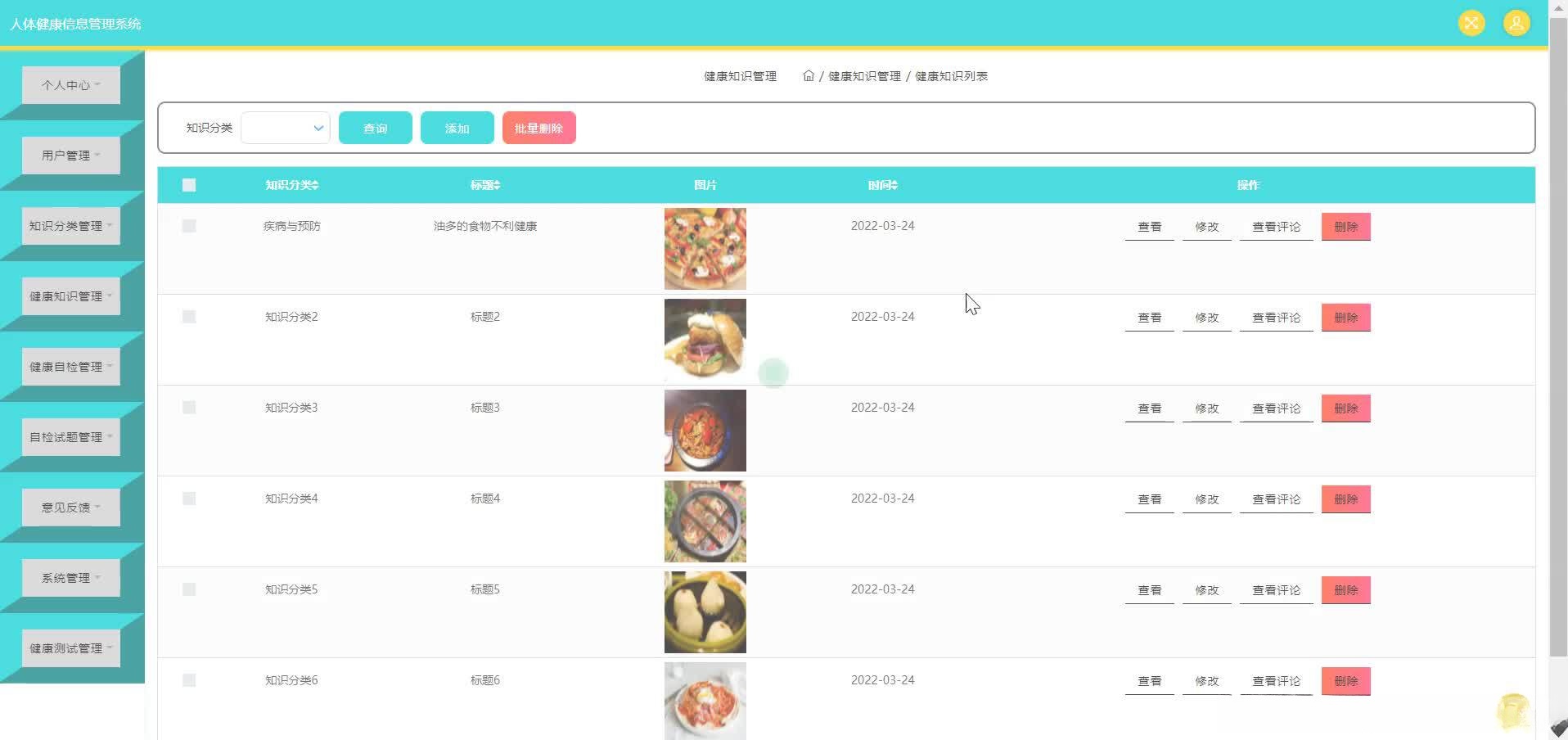Click the 批量删除 batch delete button
The image size is (1568, 740).
click(x=538, y=128)
